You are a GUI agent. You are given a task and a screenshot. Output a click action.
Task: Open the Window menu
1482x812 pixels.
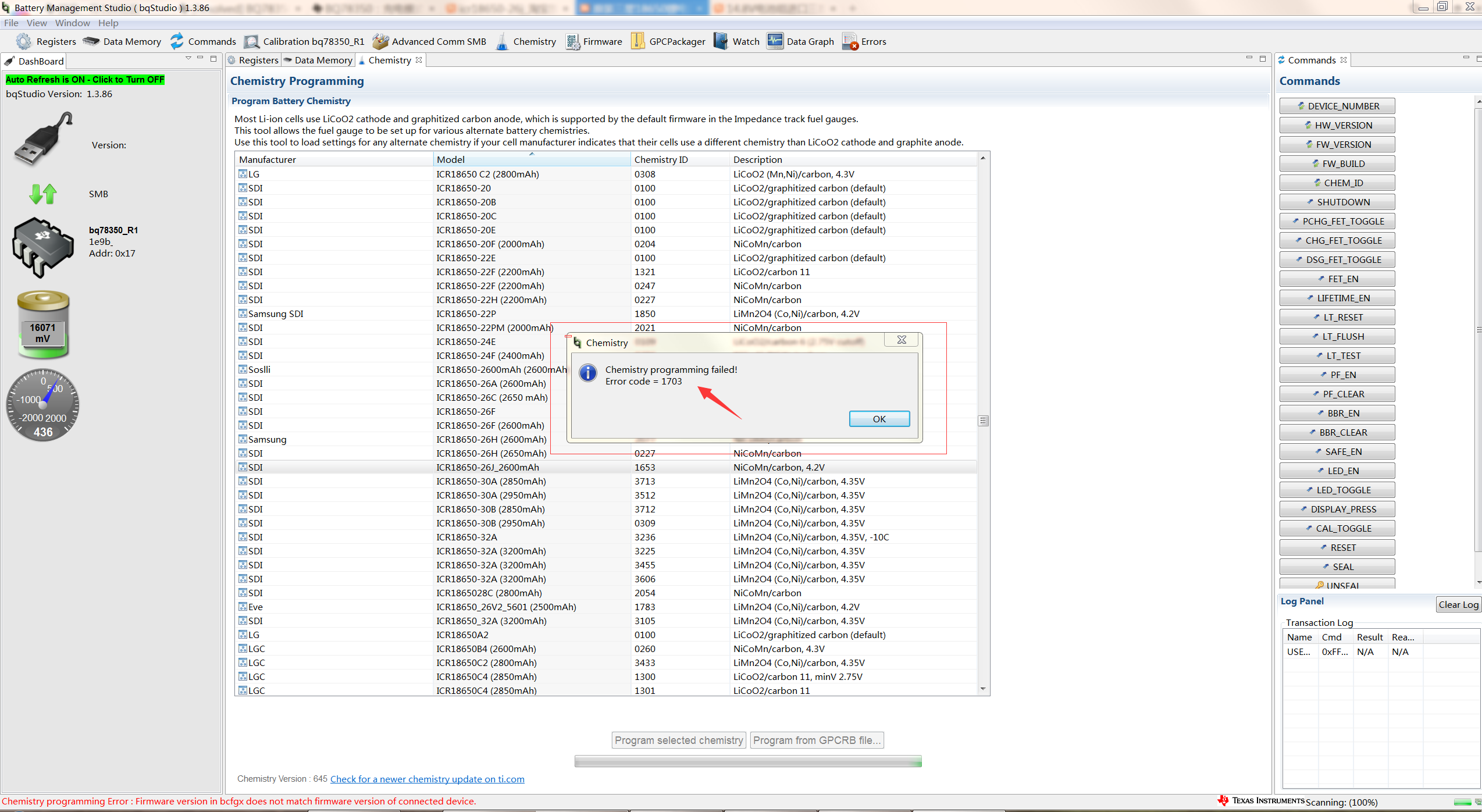click(x=72, y=23)
